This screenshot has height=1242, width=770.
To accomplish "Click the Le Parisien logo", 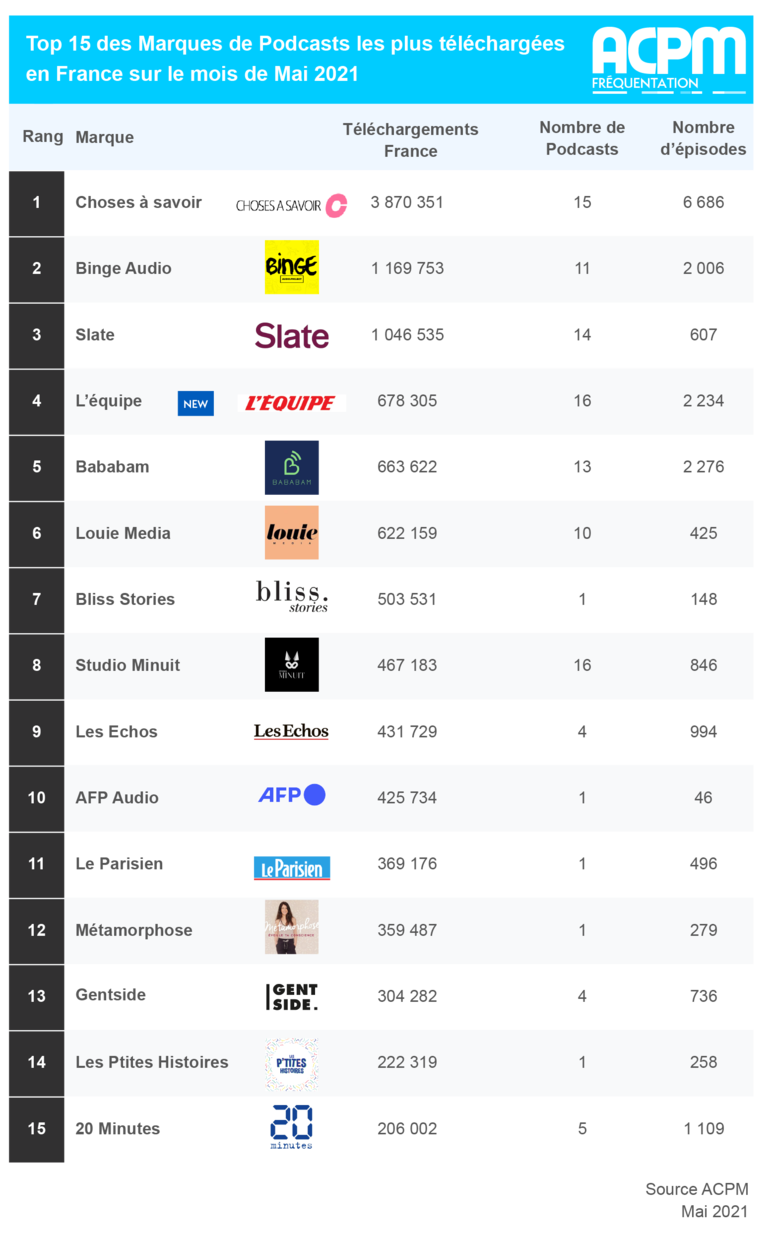I will (x=292, y=868).
